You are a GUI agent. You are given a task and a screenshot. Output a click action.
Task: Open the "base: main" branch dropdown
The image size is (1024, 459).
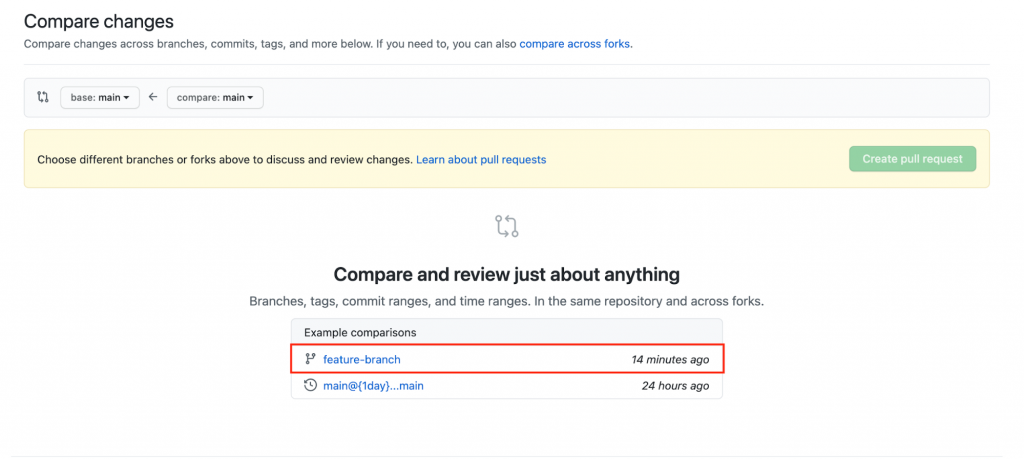coord(100,97)
